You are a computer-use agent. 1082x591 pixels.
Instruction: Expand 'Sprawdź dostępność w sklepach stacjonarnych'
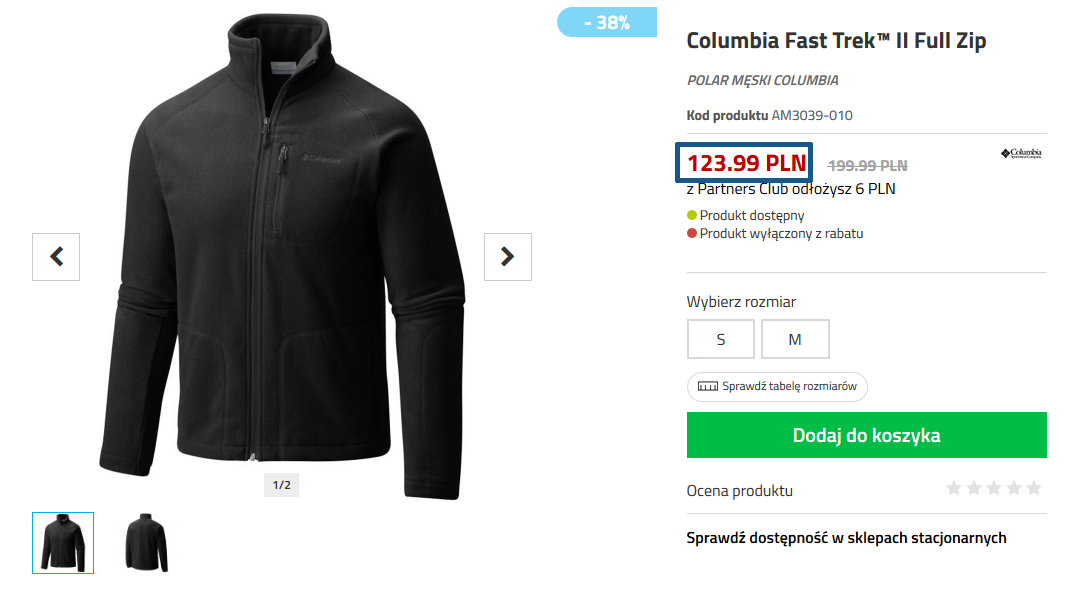tap(846, 538)
